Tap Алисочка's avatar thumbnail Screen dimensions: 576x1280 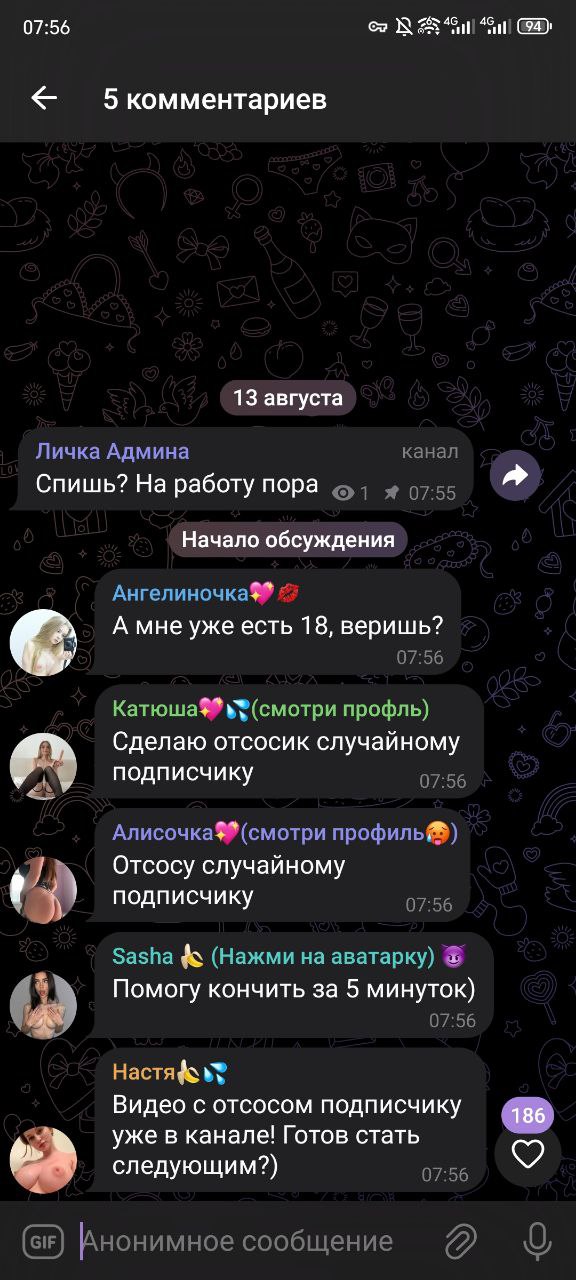(43, 889)
